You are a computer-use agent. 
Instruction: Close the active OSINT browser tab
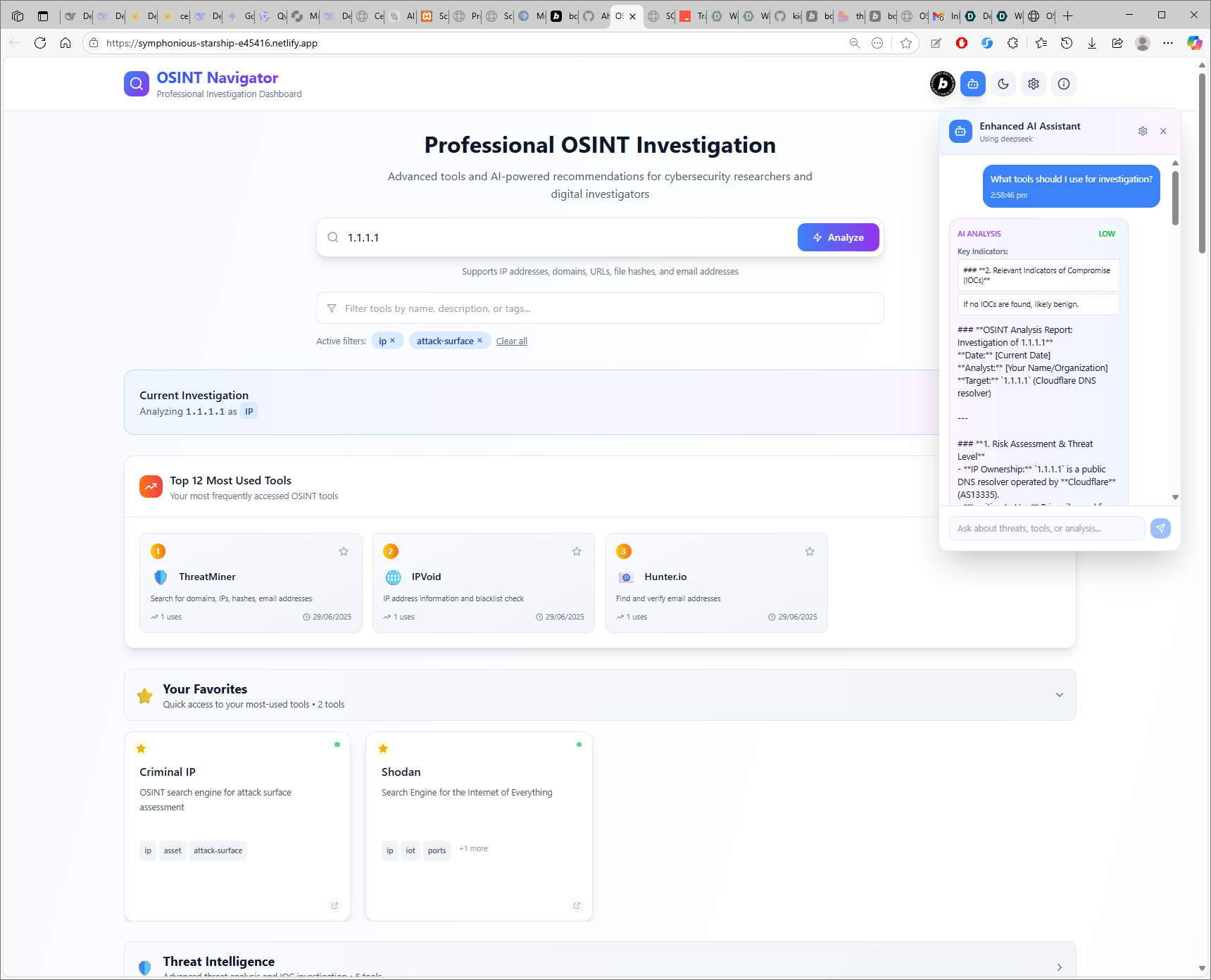[632, 16]
